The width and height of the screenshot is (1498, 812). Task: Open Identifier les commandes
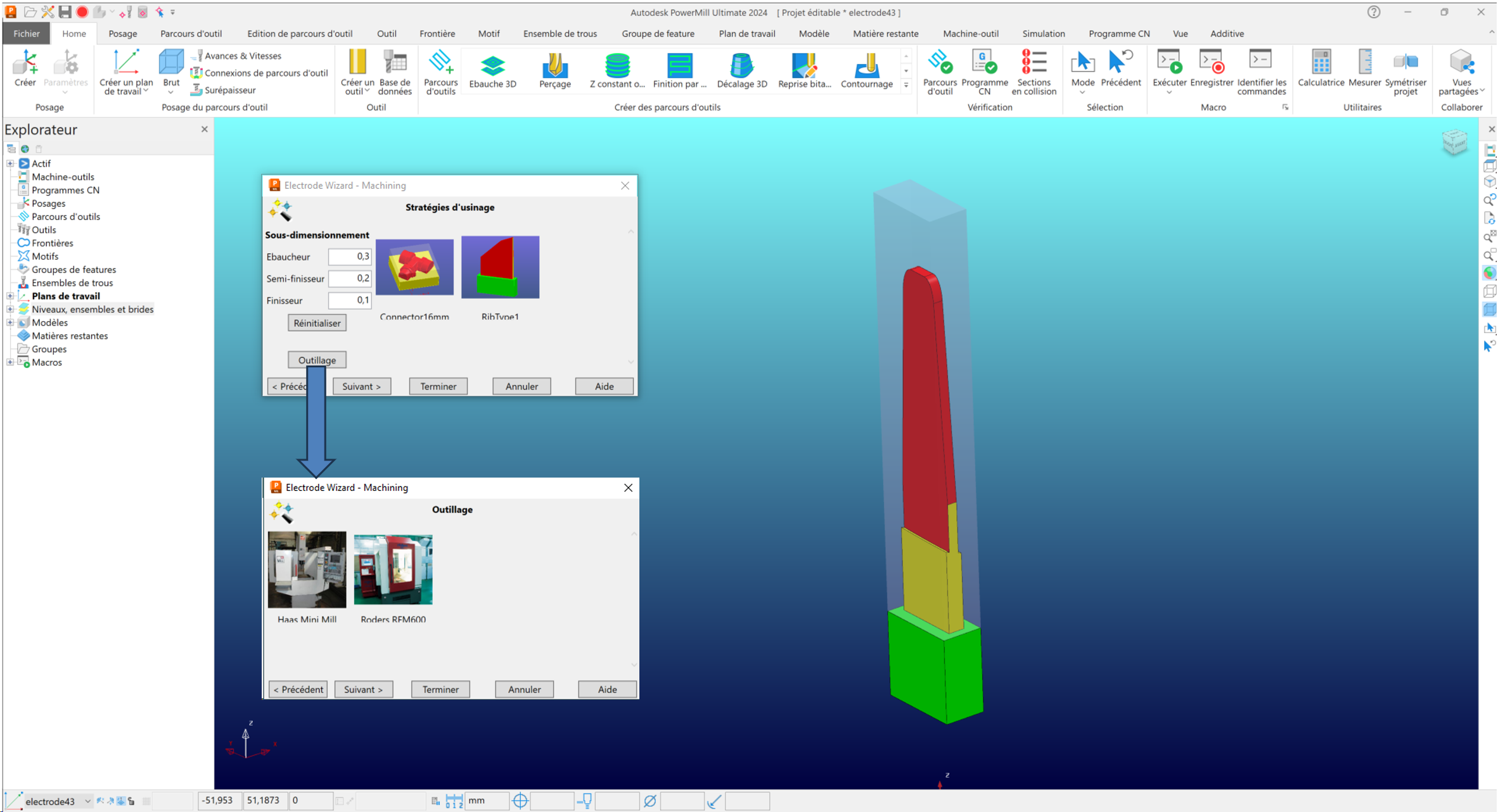click(1261, 72)
